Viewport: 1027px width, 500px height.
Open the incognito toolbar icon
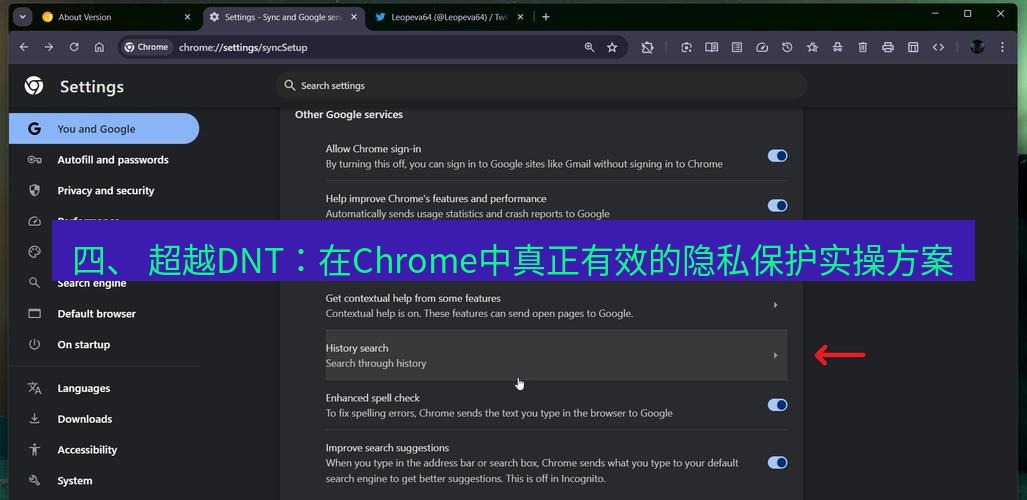point(838,47)
